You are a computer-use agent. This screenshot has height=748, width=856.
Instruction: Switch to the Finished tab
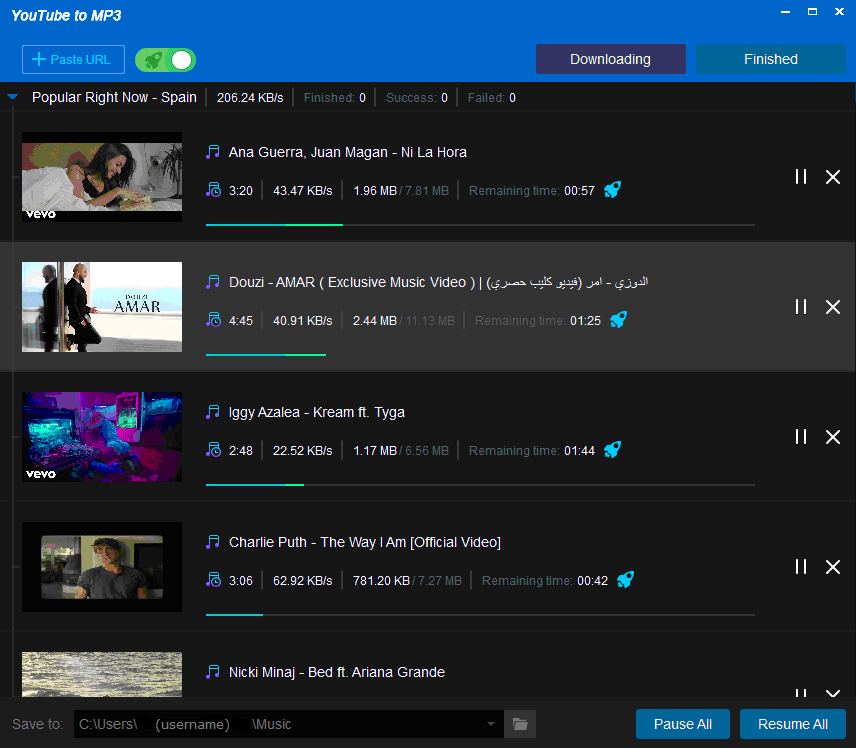click(x=770, y=59)
